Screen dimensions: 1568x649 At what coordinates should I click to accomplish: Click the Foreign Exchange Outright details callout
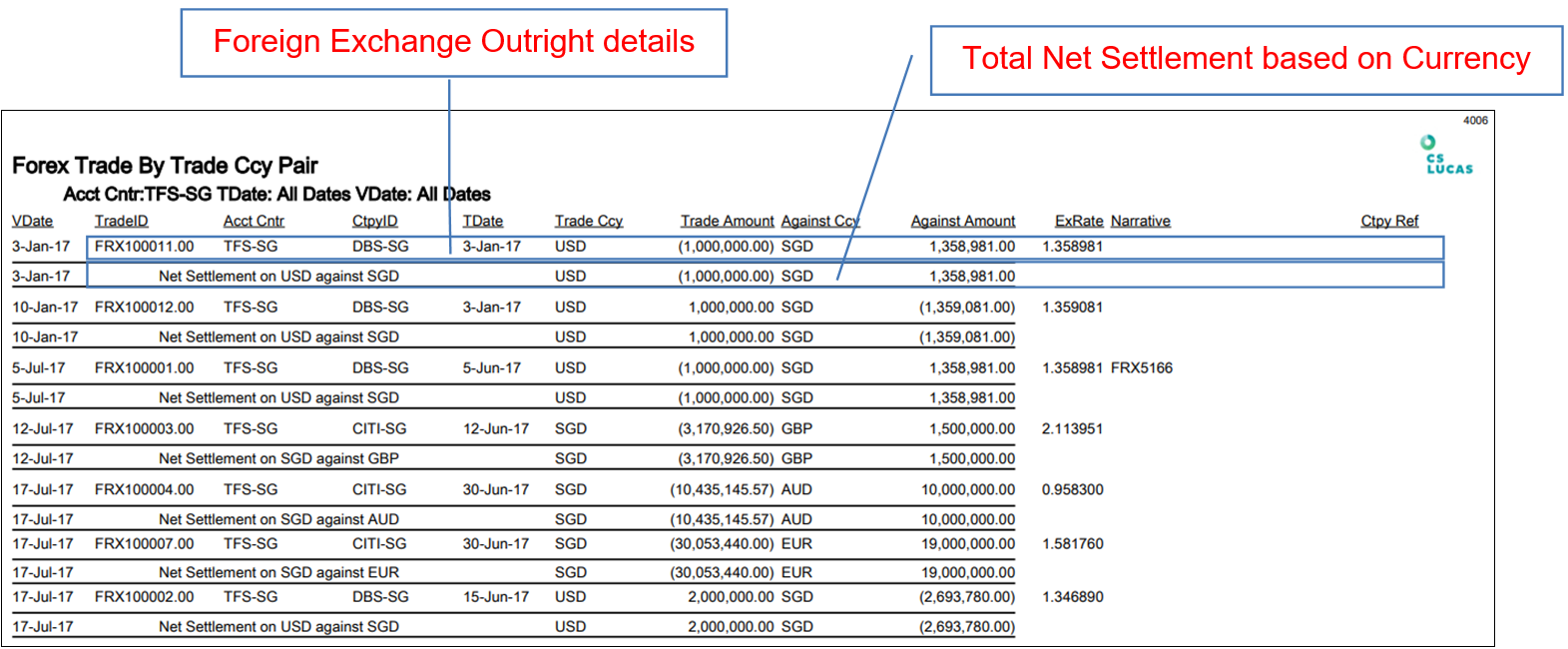tap(453, 43)
